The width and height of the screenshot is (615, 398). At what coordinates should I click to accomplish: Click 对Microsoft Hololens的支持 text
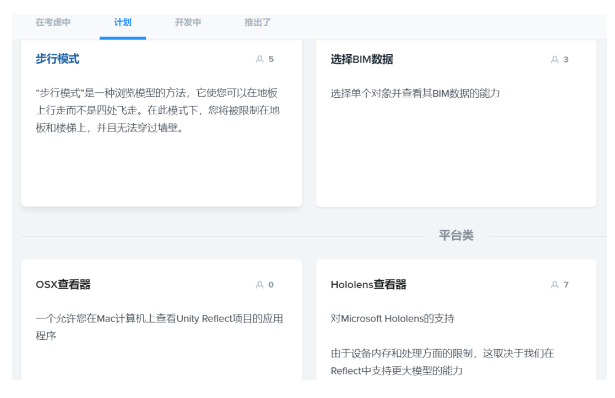(x=392, y=318)
